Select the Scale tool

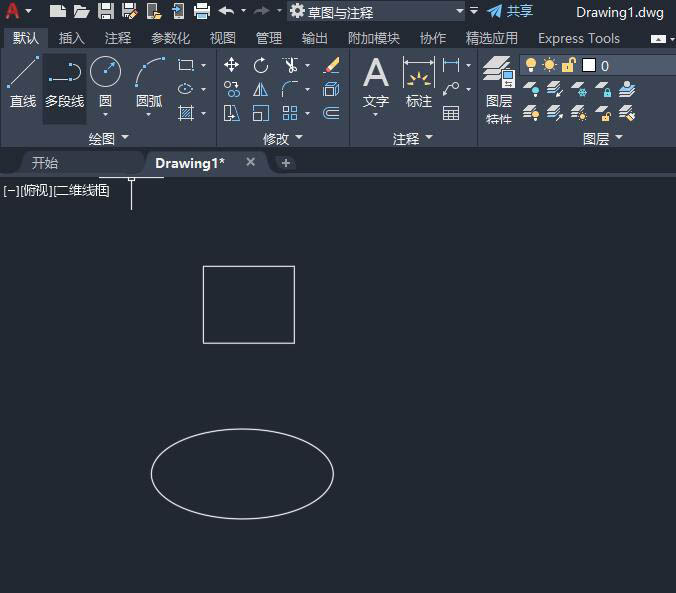(x=261, y=113)
